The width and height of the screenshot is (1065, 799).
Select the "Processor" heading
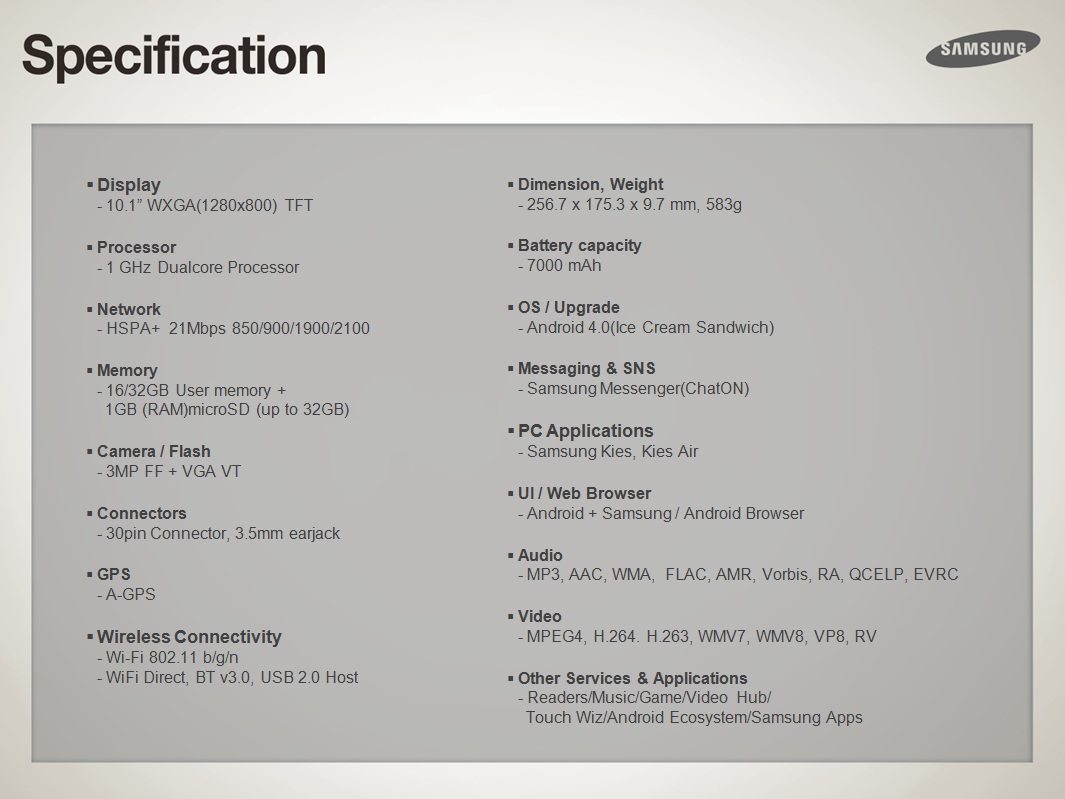click(x=136, y=247)
